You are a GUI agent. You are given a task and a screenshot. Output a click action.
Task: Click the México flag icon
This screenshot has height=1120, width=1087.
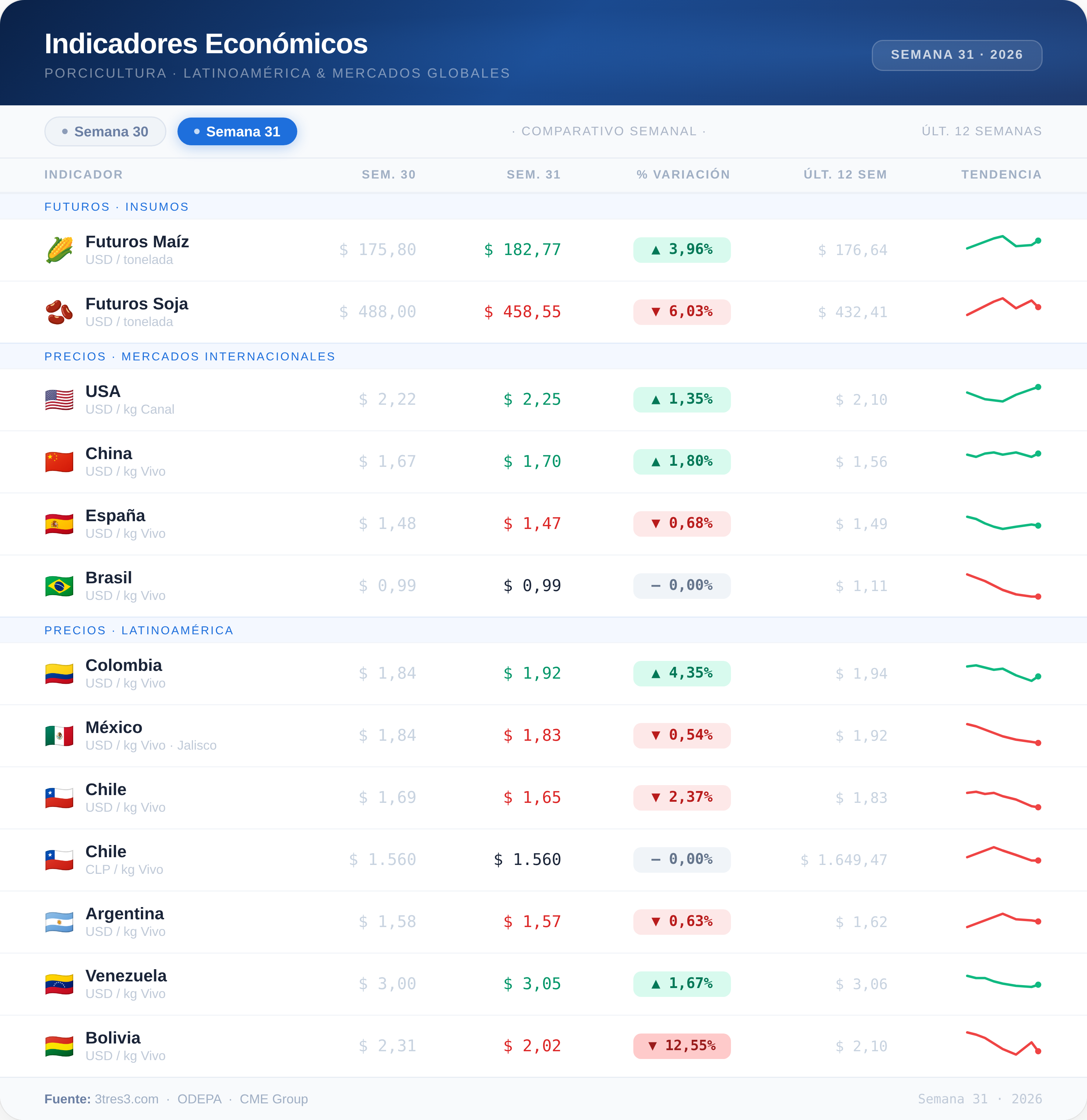pyautogui.click(x=60, y=736)
